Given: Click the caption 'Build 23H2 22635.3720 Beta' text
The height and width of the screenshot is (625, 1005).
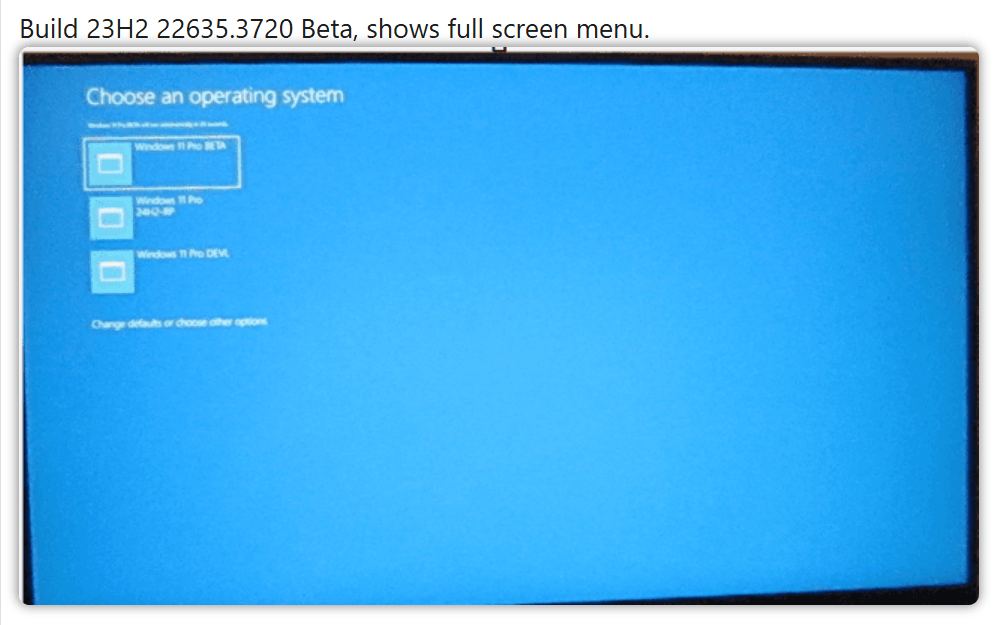Looking at the screenshot, I should [188, 29].
